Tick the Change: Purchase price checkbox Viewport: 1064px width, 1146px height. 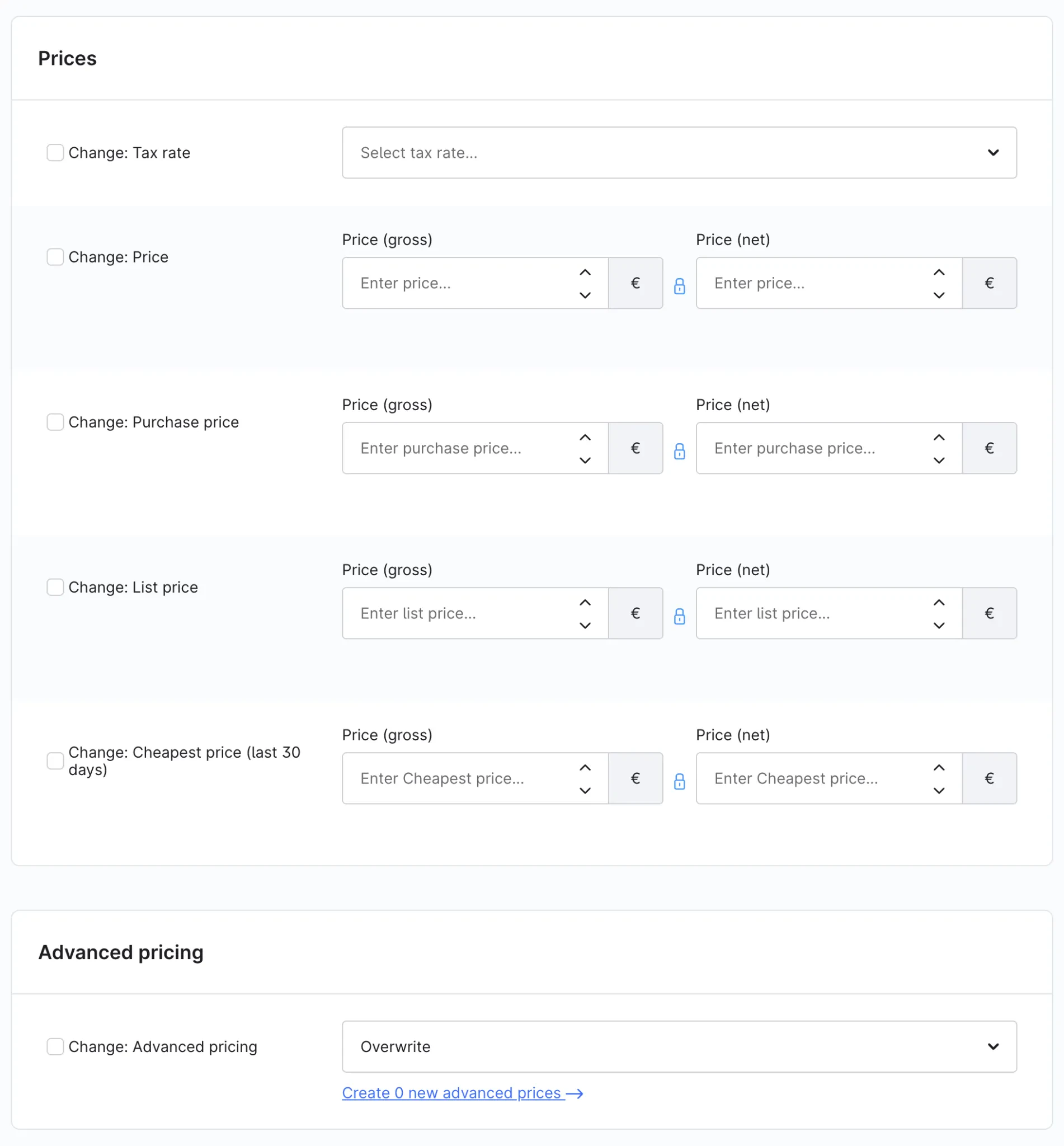point(55,422)
